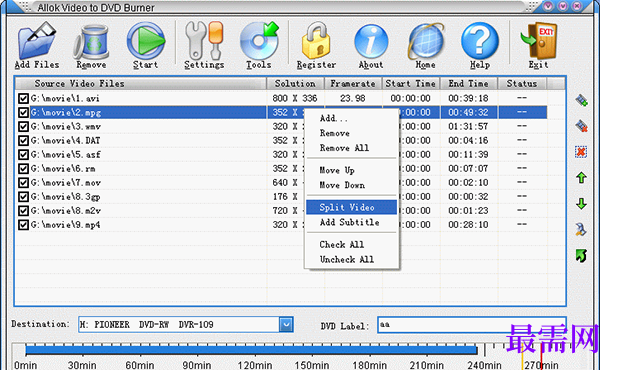
Task: Open the Destination drive dropdown arrow
Action: (286, 324)
